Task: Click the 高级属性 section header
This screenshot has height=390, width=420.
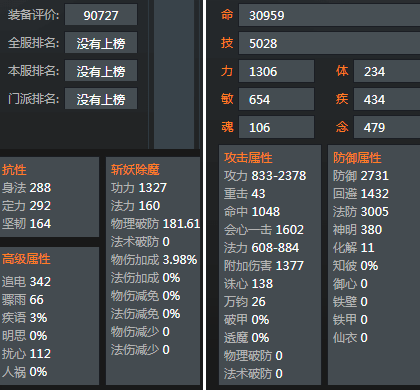Action: [26, 259]
